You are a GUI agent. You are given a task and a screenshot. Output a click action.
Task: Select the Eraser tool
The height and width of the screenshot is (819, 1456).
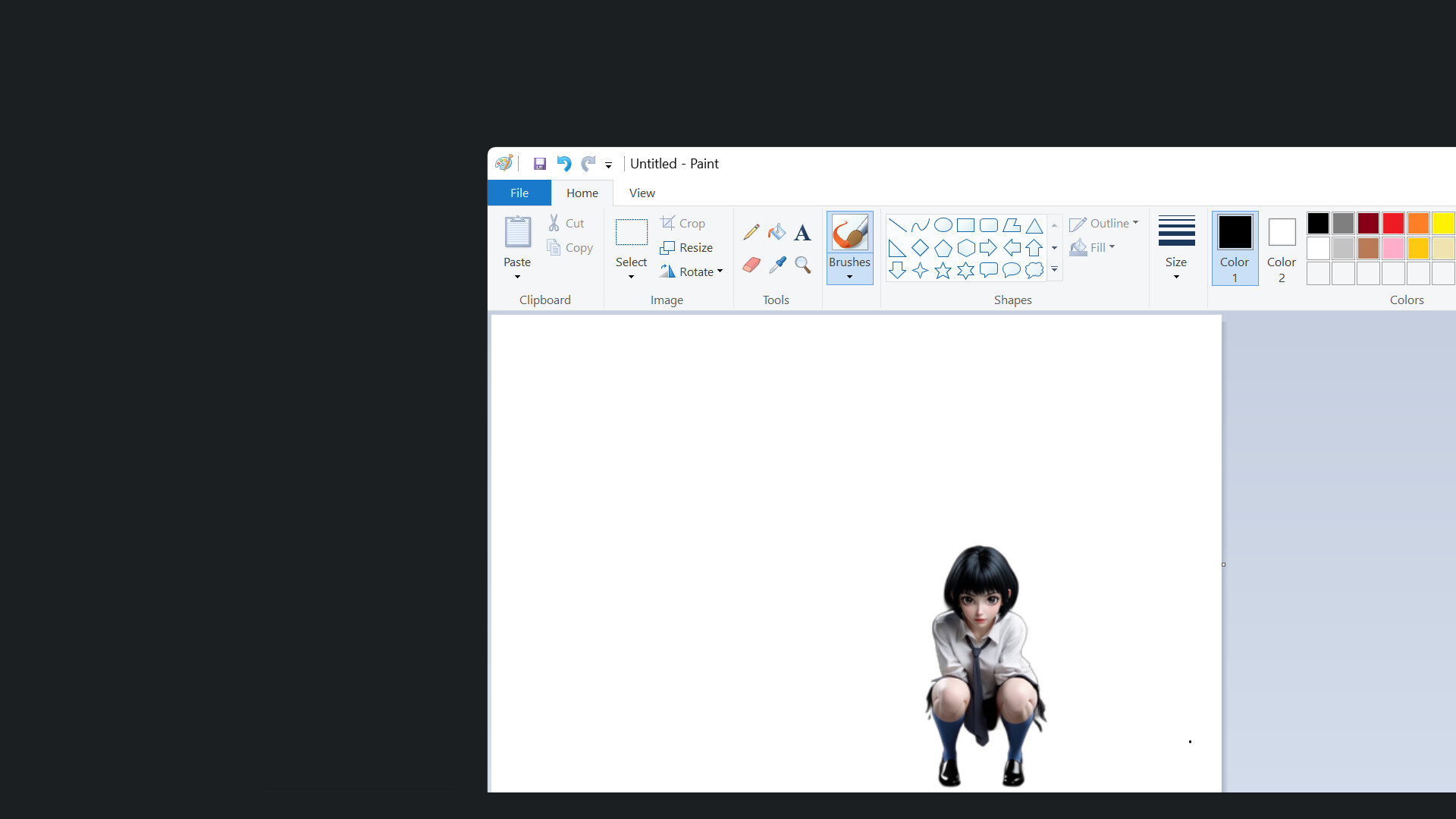(x=752, y=265)
